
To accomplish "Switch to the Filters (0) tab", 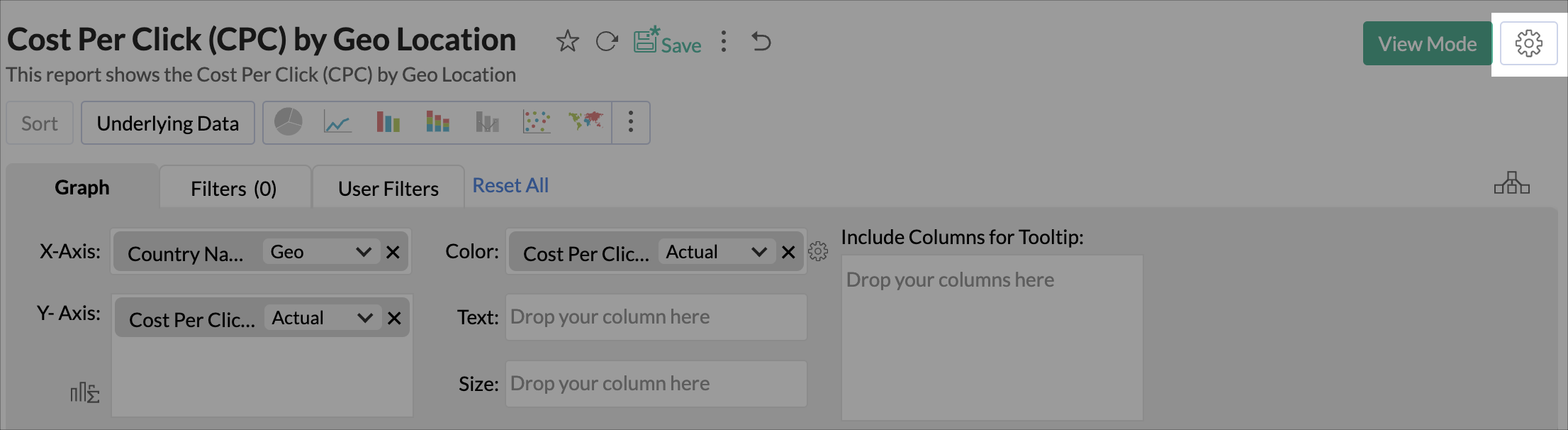I will (234, 189).
